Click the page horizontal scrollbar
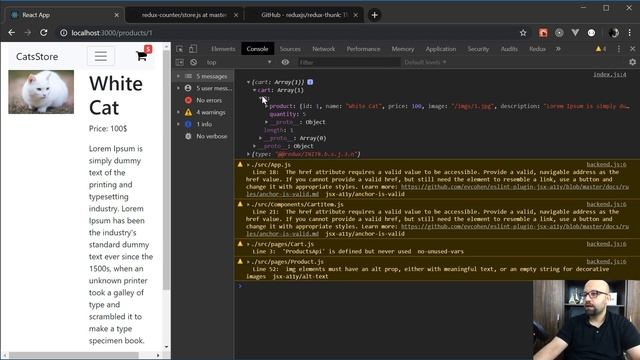 coord(73,356)
